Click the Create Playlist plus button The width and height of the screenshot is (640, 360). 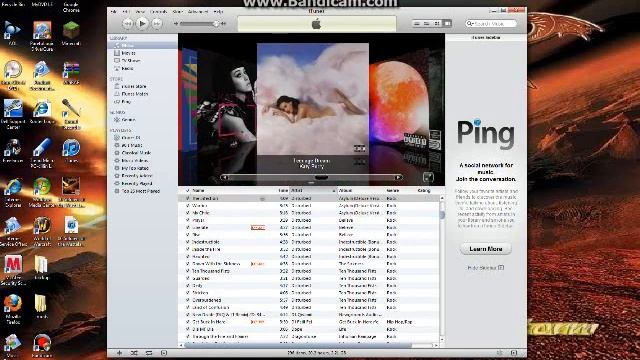coord(119,353)
